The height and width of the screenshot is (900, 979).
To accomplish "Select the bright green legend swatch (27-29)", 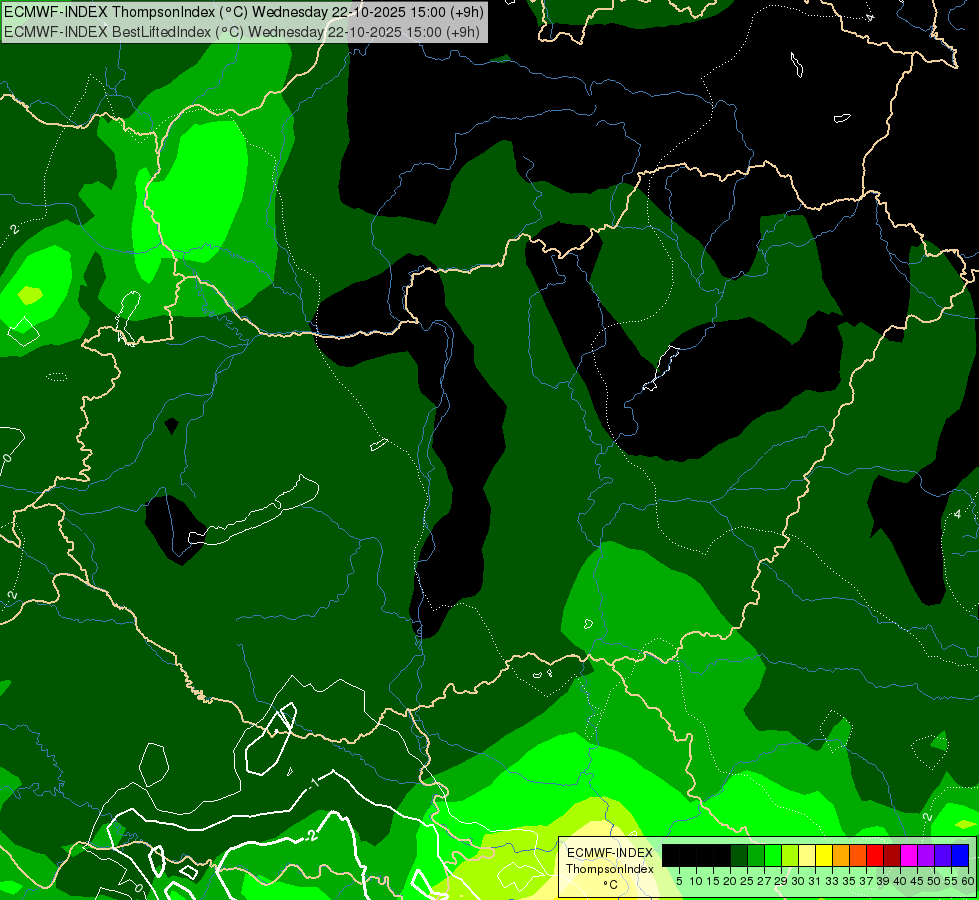I will (773, 855).
